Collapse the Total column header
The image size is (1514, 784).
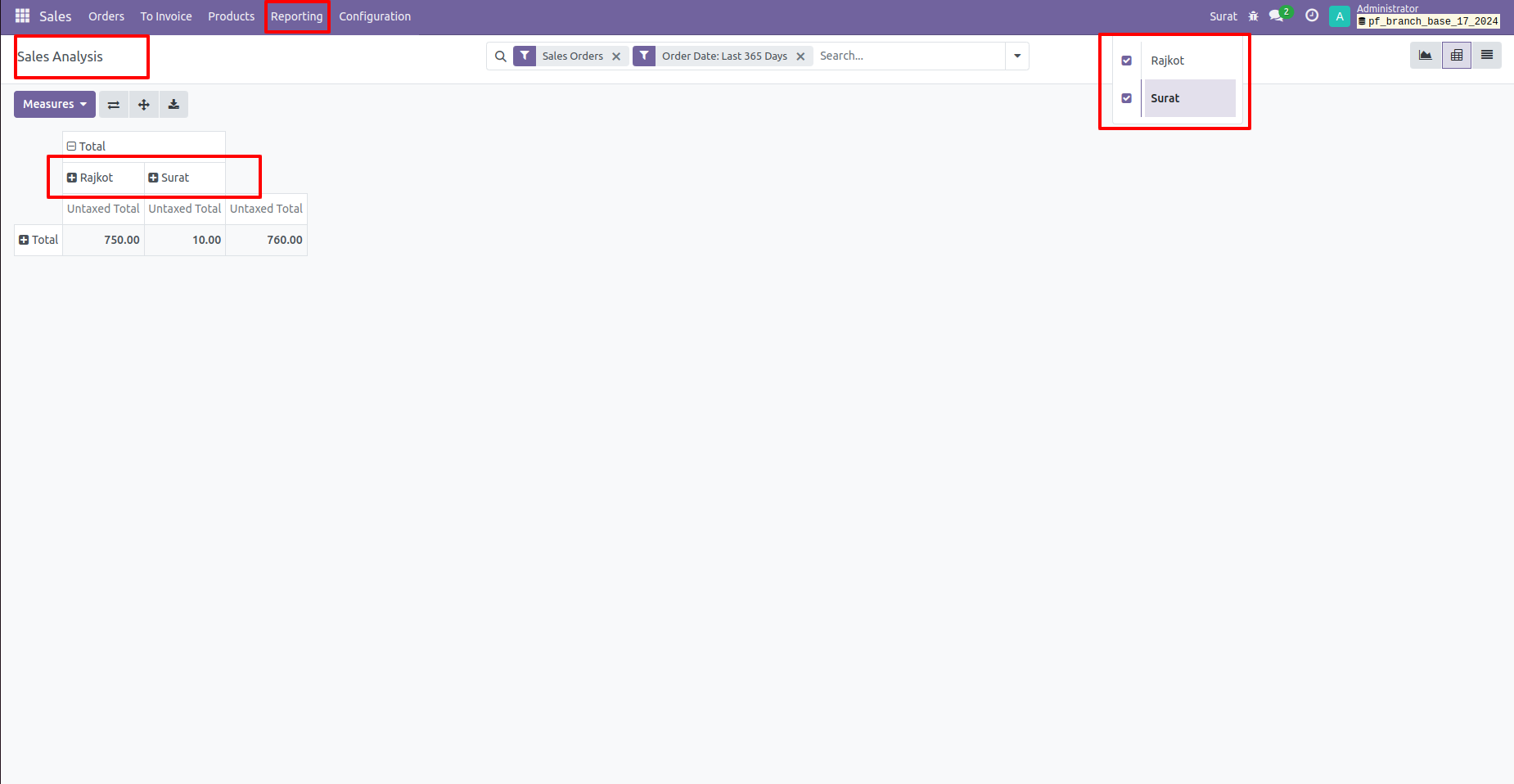click(87, 146)
